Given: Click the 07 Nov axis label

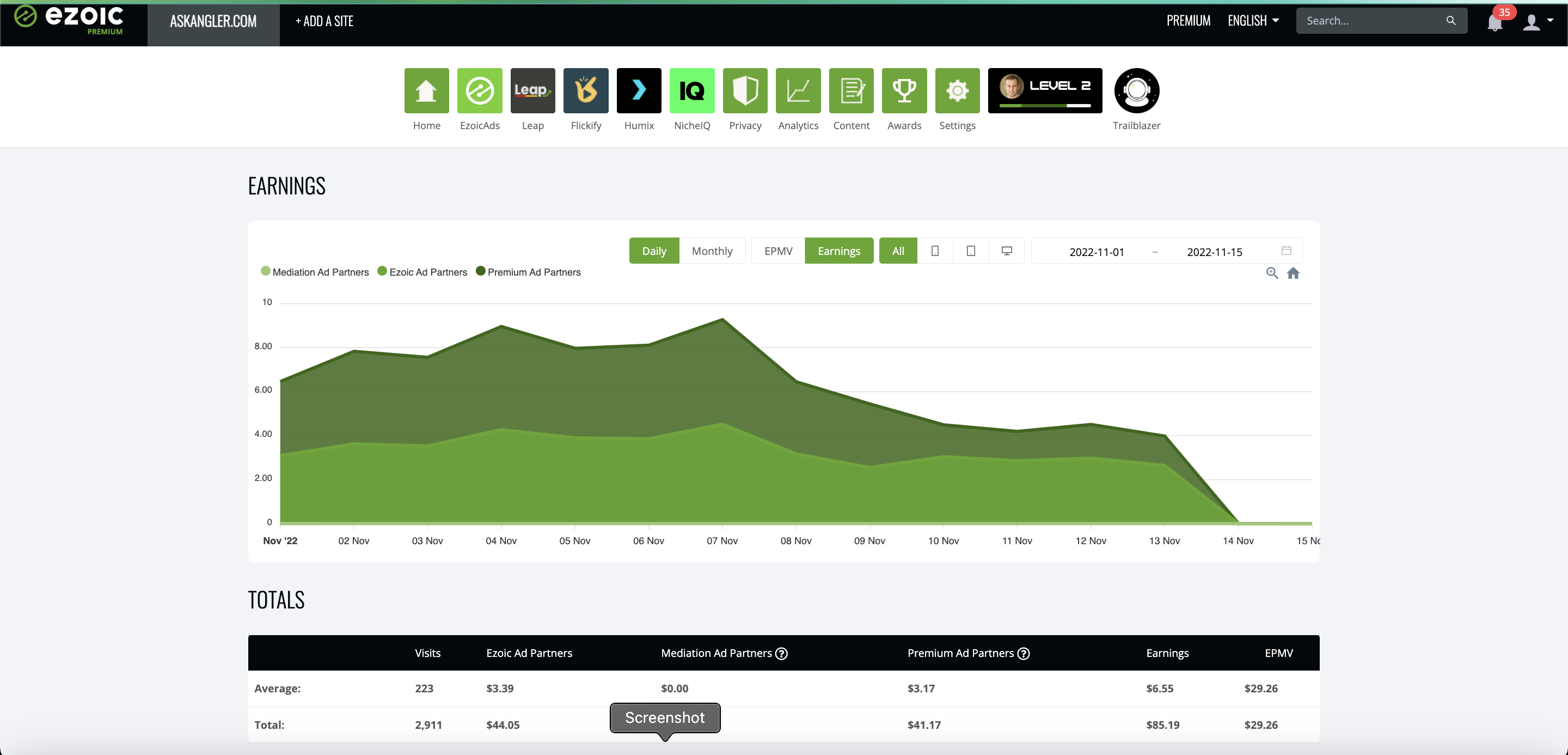Looking at the screenshot, I should tap(722, 541).
